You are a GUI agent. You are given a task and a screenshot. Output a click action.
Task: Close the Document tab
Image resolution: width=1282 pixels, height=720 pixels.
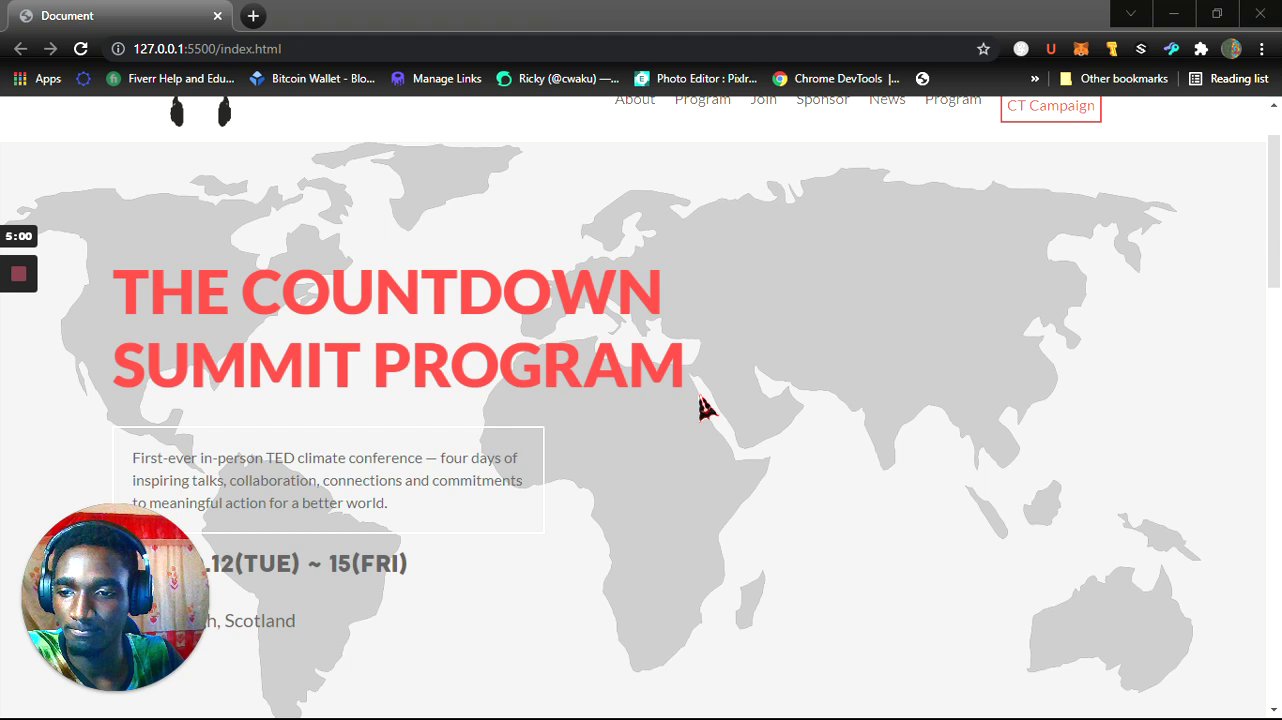218,16
